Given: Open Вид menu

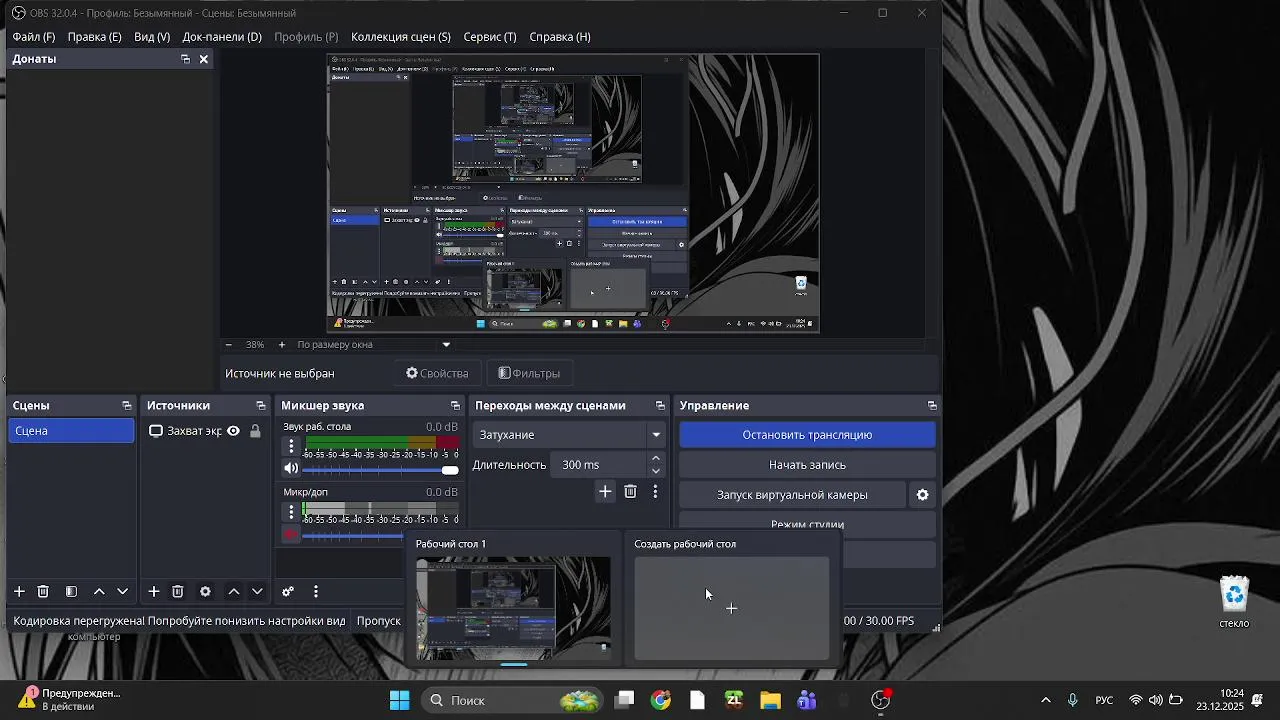Looking at the screenshot, I should (152, 37).
